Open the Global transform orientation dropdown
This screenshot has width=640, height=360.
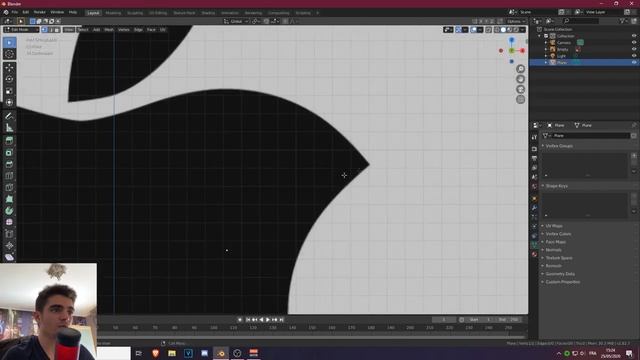(x=236, y=21)
